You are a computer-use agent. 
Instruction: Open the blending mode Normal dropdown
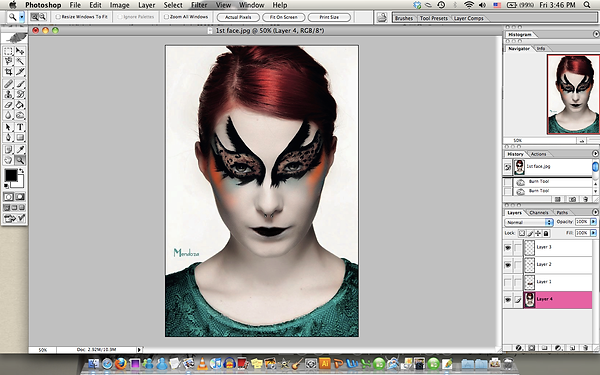point(529,222)
